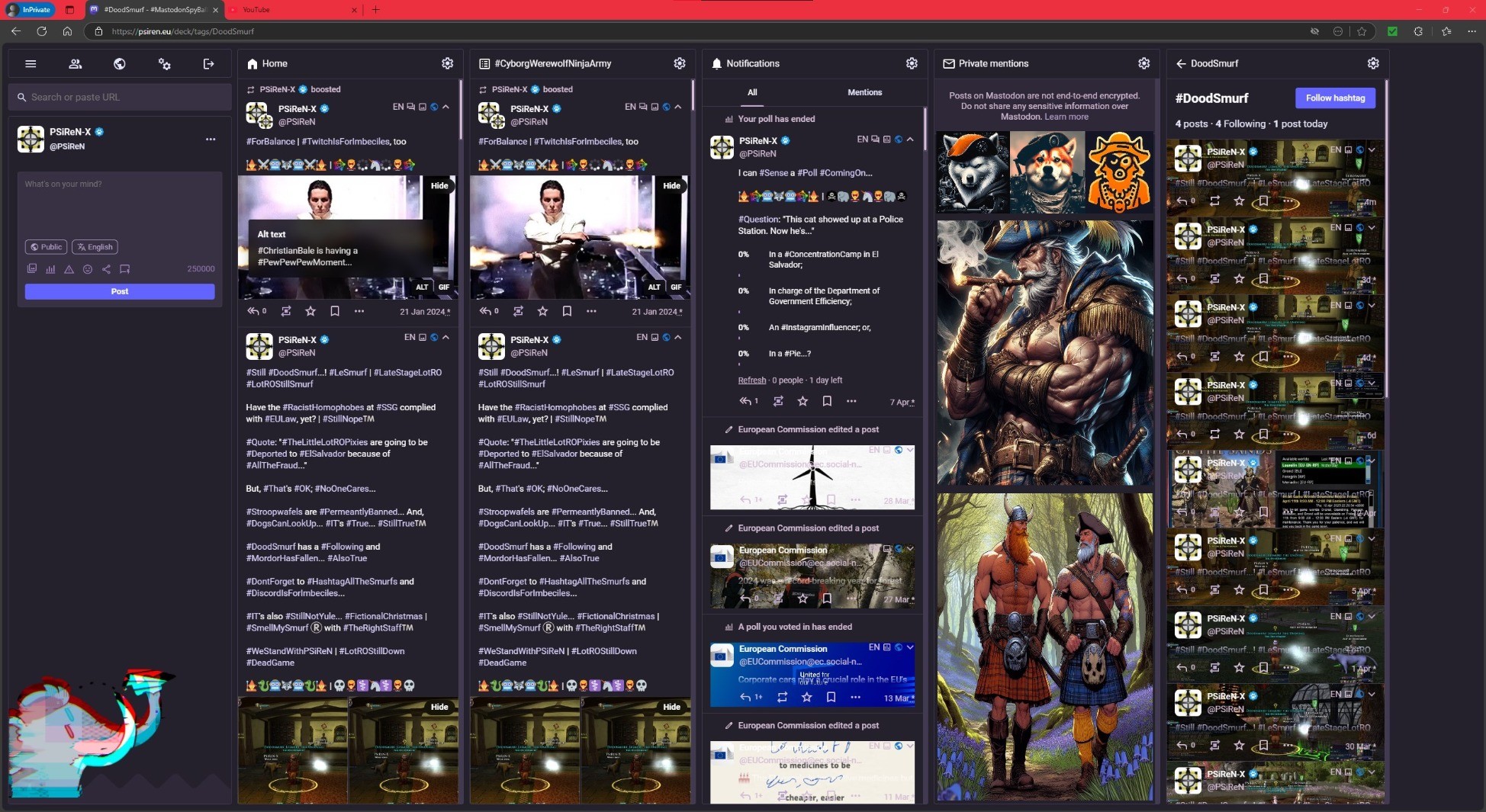Expand the 3d-old post in DoodSmurf column
The height and width of the screenshot is (812, 1486).
(x=1372, y=228)
